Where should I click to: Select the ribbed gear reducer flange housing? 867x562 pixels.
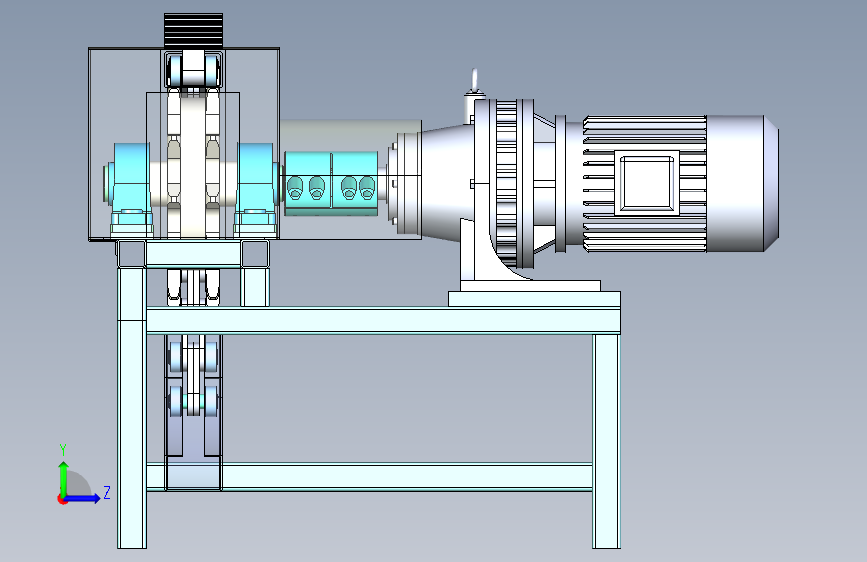507,183
